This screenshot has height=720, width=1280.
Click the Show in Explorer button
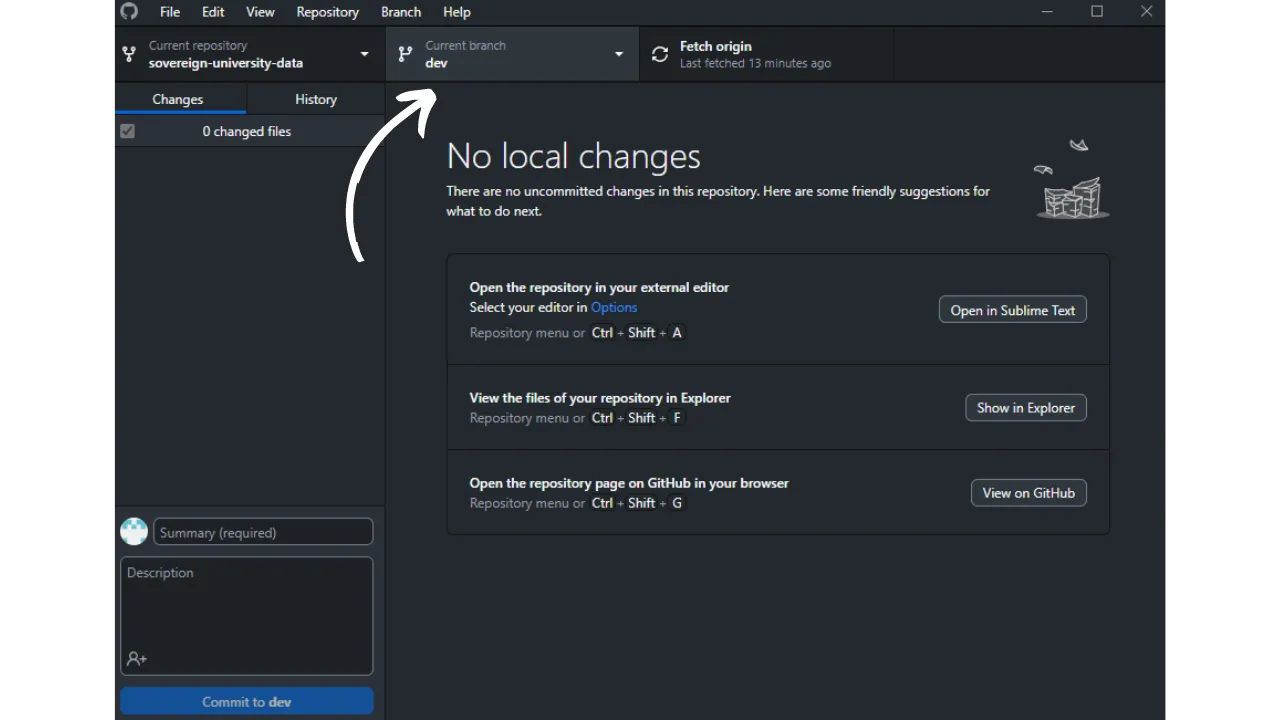[x=1025, y=408]
